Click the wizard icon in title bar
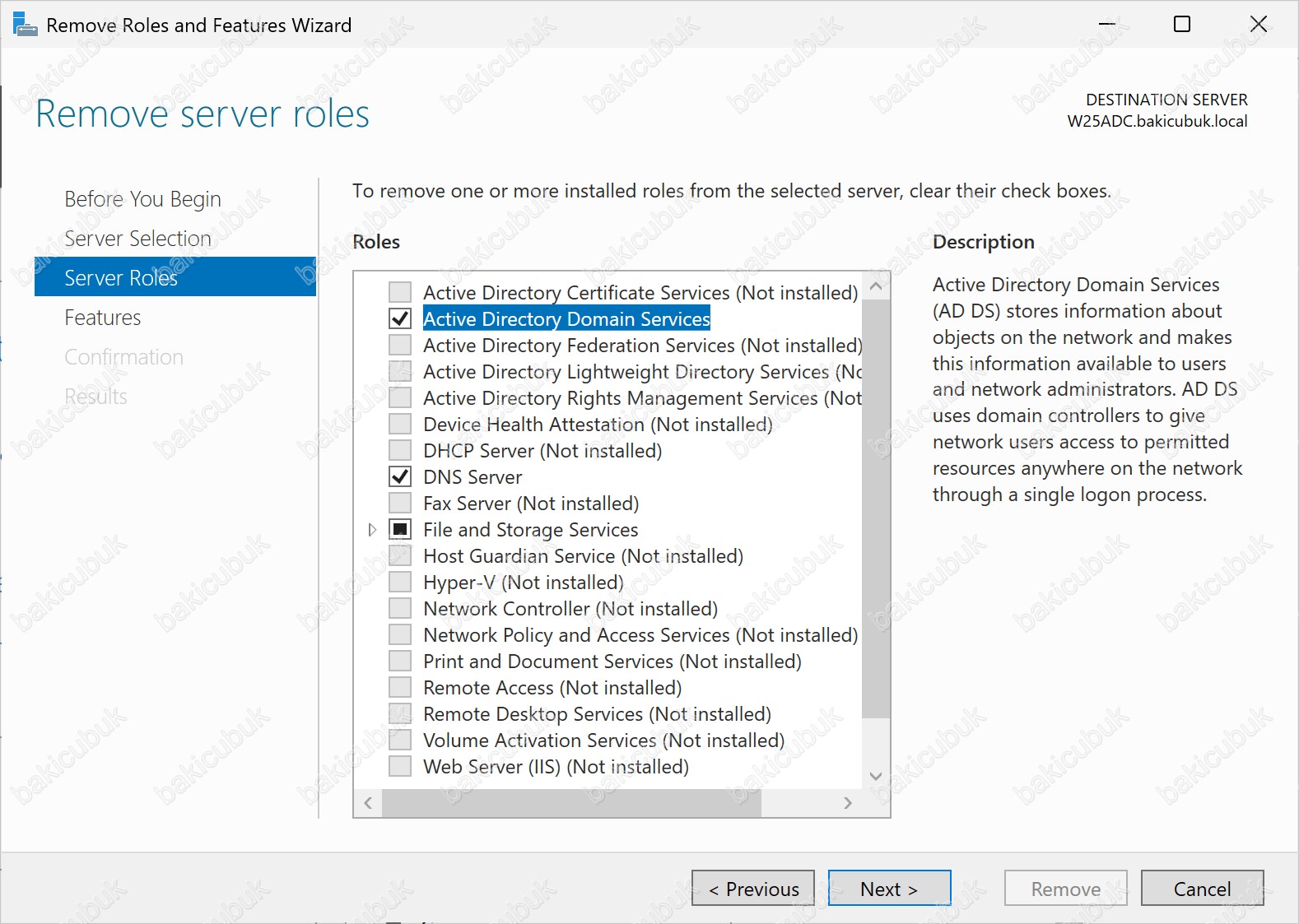 25,25
